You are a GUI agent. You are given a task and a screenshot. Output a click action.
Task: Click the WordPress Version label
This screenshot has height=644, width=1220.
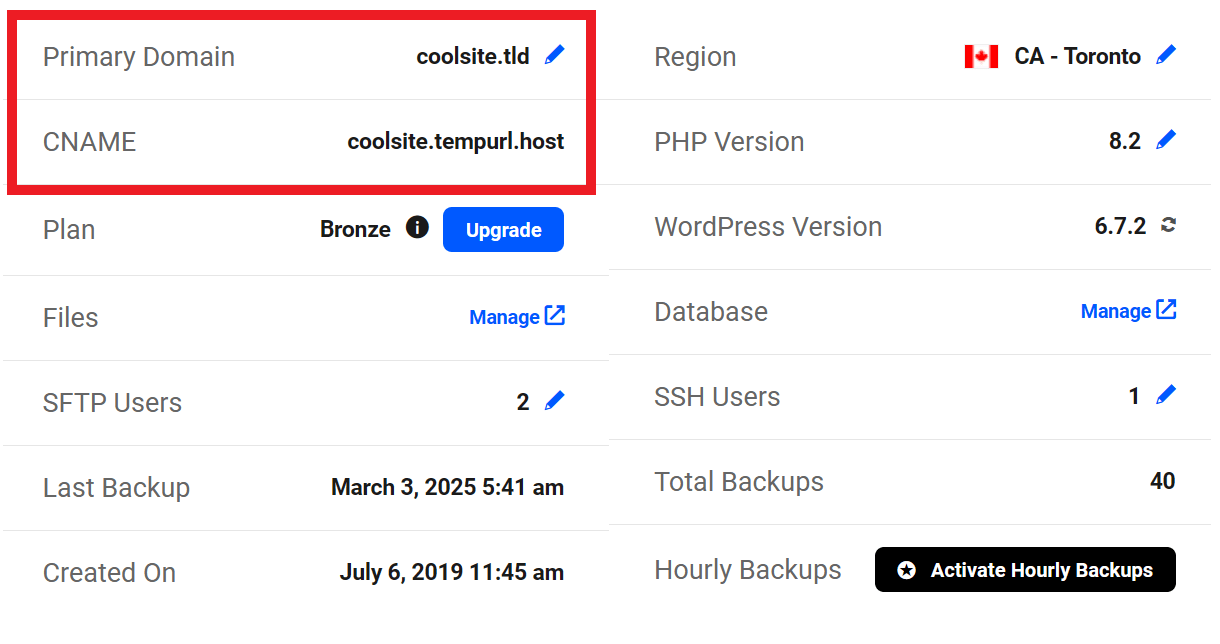click(x=768, y=227)
